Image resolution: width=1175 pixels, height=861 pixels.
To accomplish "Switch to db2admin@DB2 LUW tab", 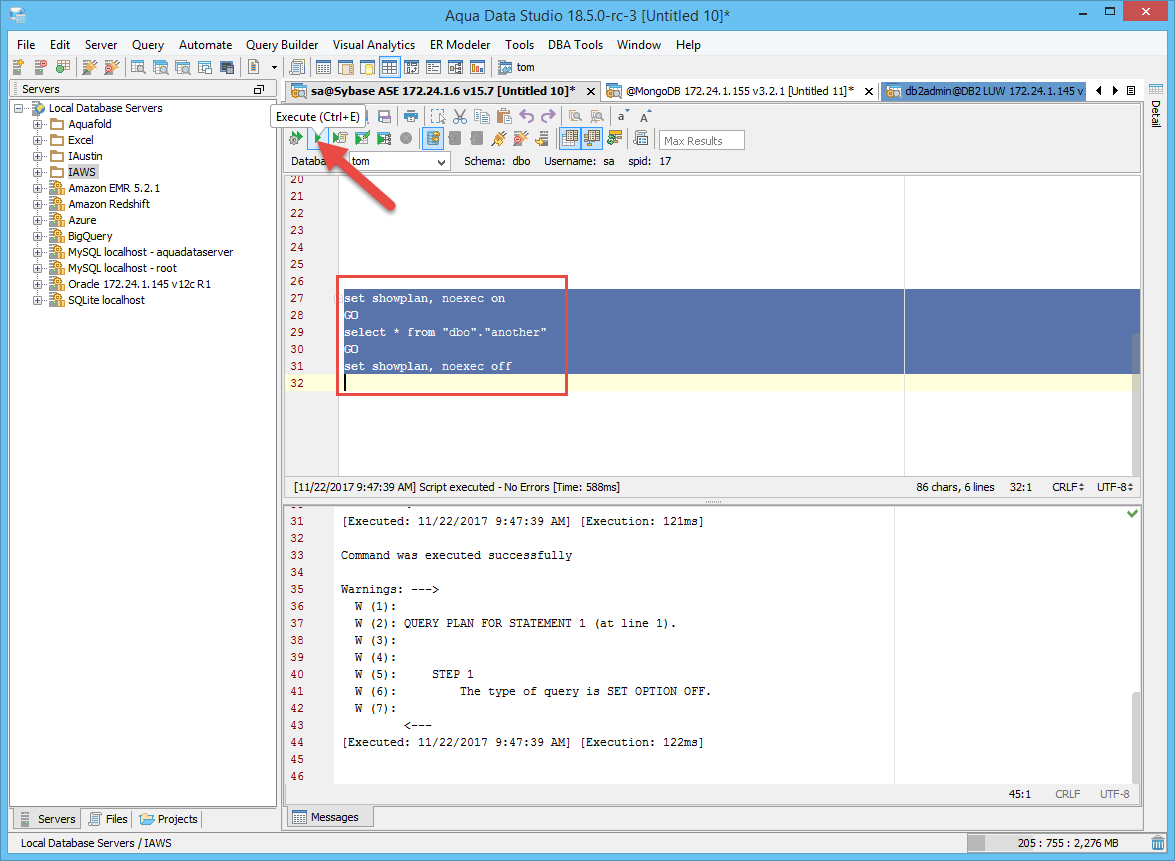I will [985, 91].
